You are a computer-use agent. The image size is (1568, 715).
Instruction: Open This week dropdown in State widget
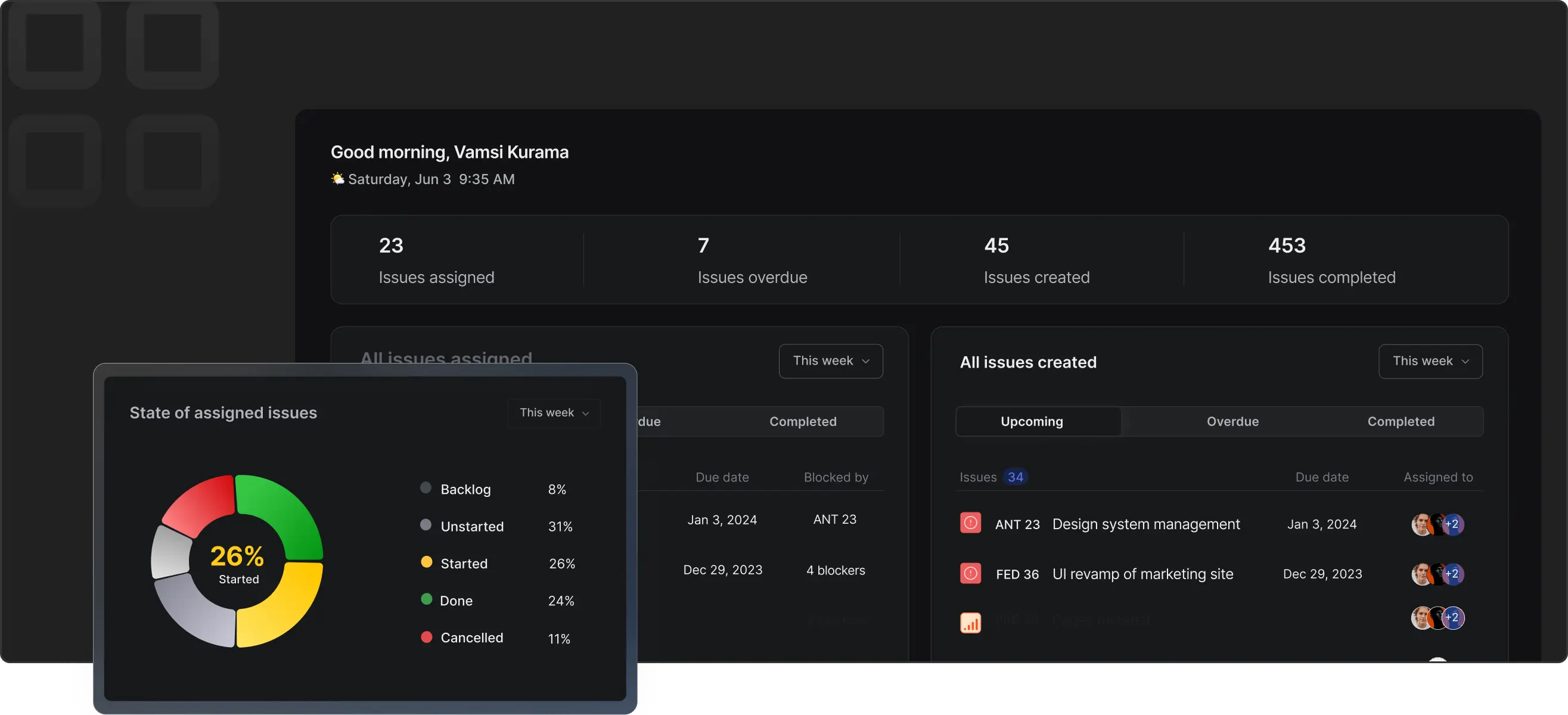pyautogui.click(x=553, y=412)
